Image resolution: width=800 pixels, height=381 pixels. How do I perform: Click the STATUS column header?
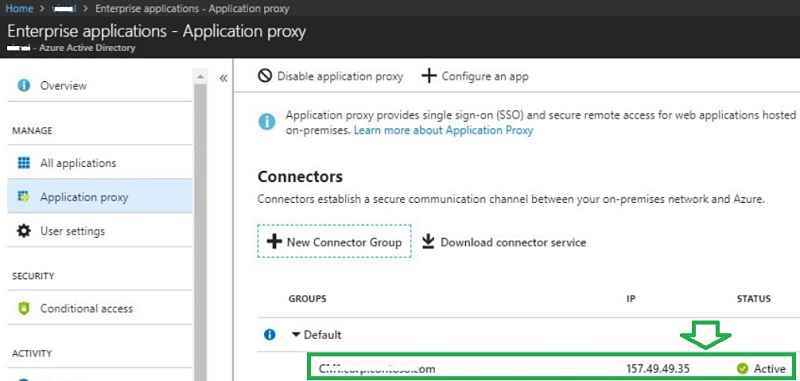point(754,298)
